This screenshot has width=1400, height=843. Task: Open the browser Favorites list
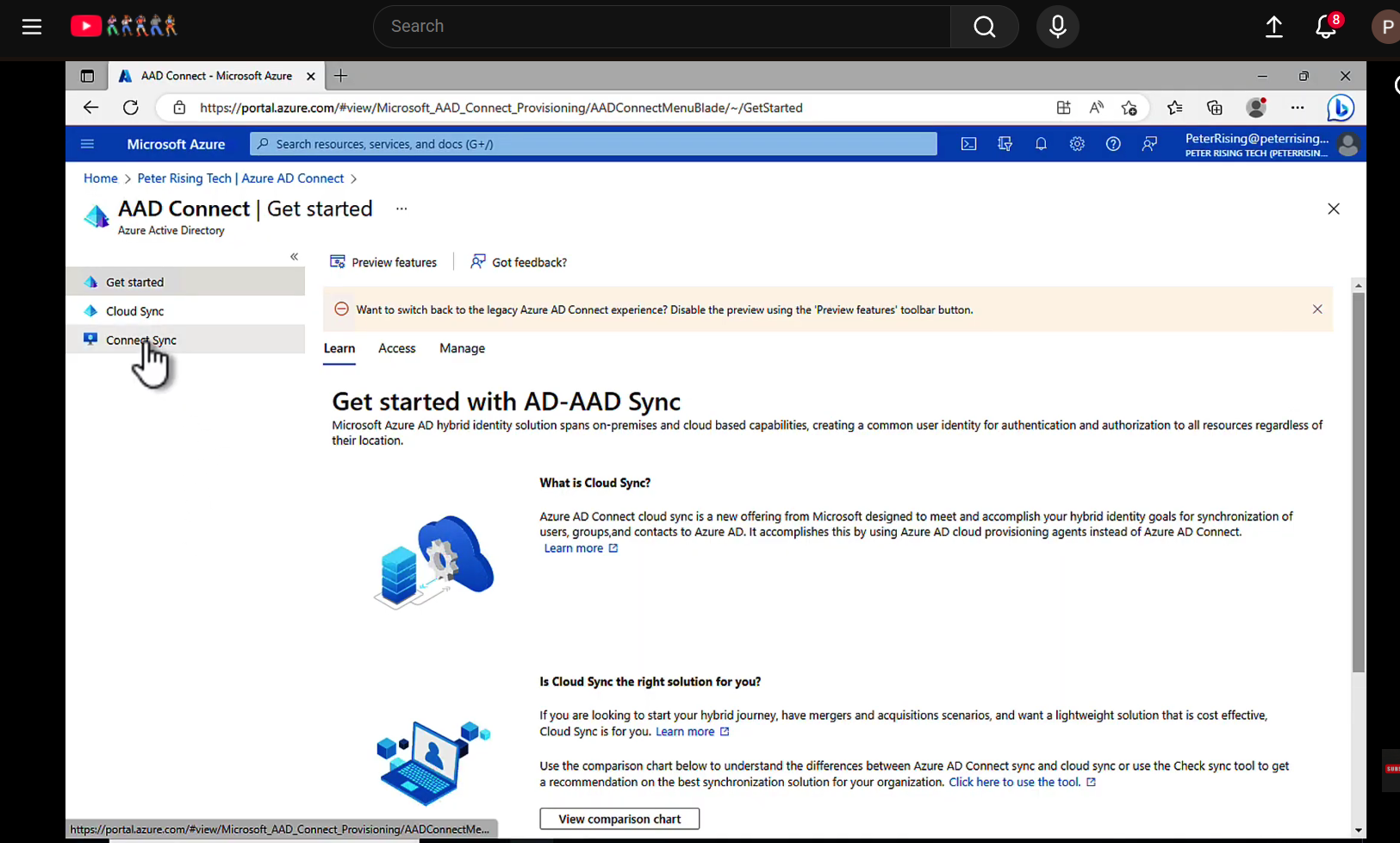click(1175, 108)
